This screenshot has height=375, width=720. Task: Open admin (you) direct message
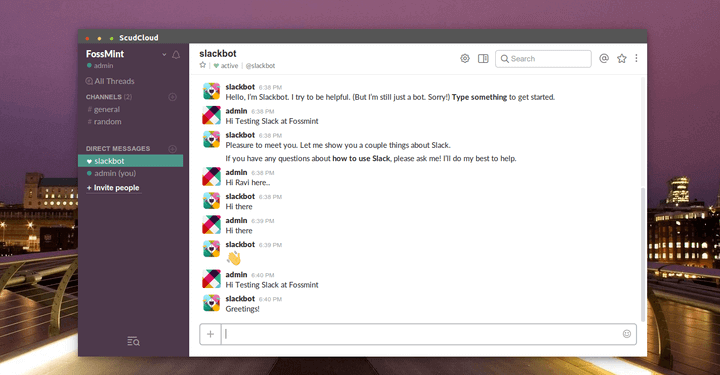(x=111, y=174)
